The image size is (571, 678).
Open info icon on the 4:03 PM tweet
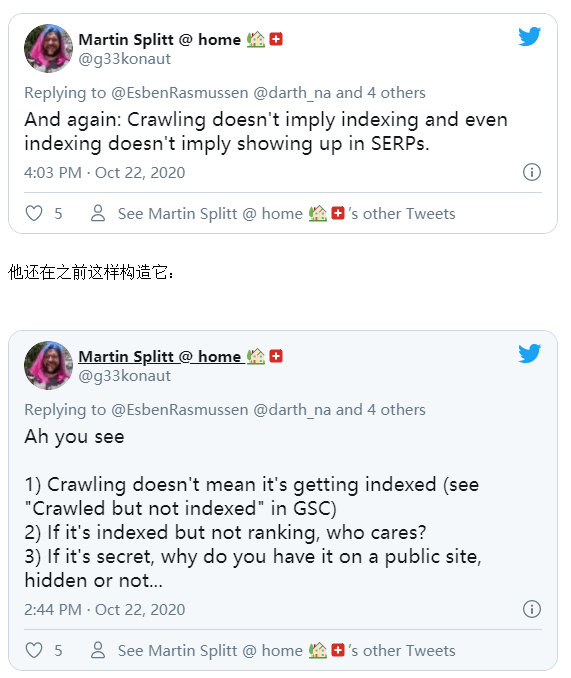[532, 172]
